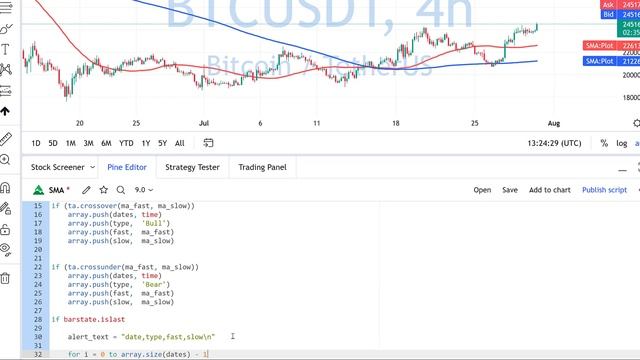Switch to the Strategy Tester tab
This screenshot has width=640, height=360.
point(192,167)
